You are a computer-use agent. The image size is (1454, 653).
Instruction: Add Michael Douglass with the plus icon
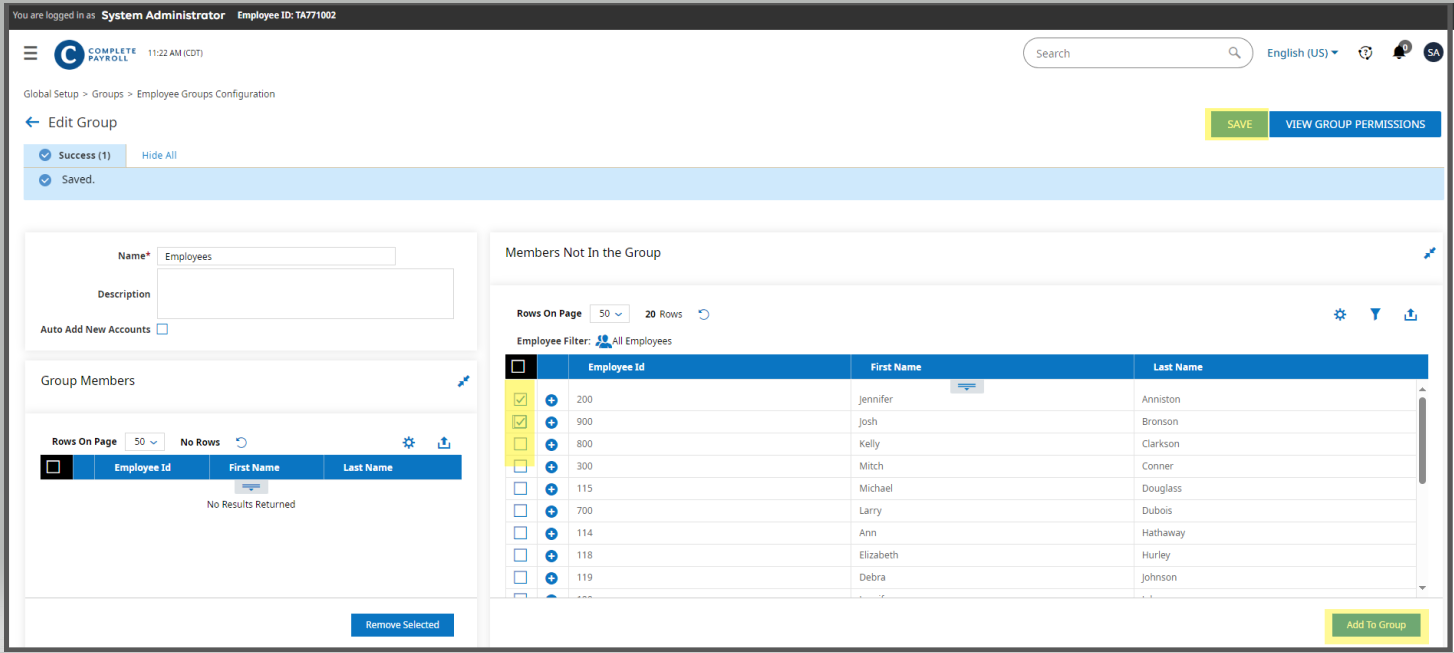[551, 489]
